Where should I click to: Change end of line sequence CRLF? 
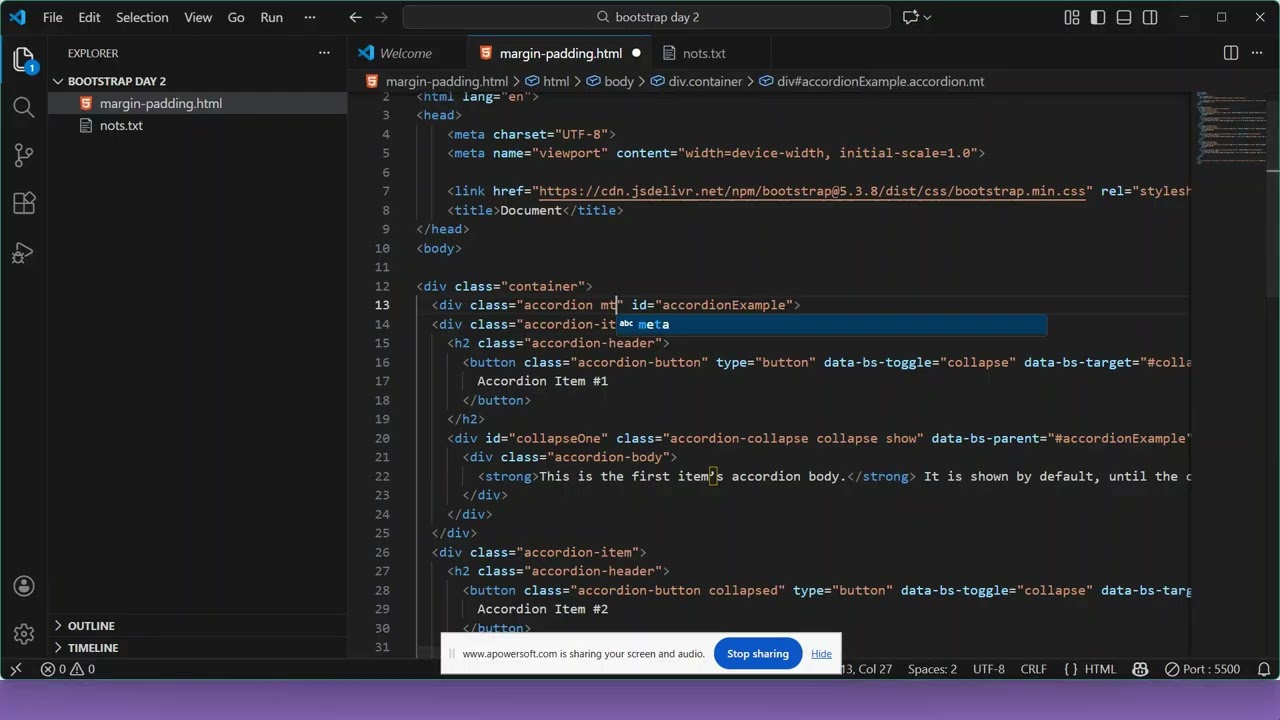[1033, 669]
